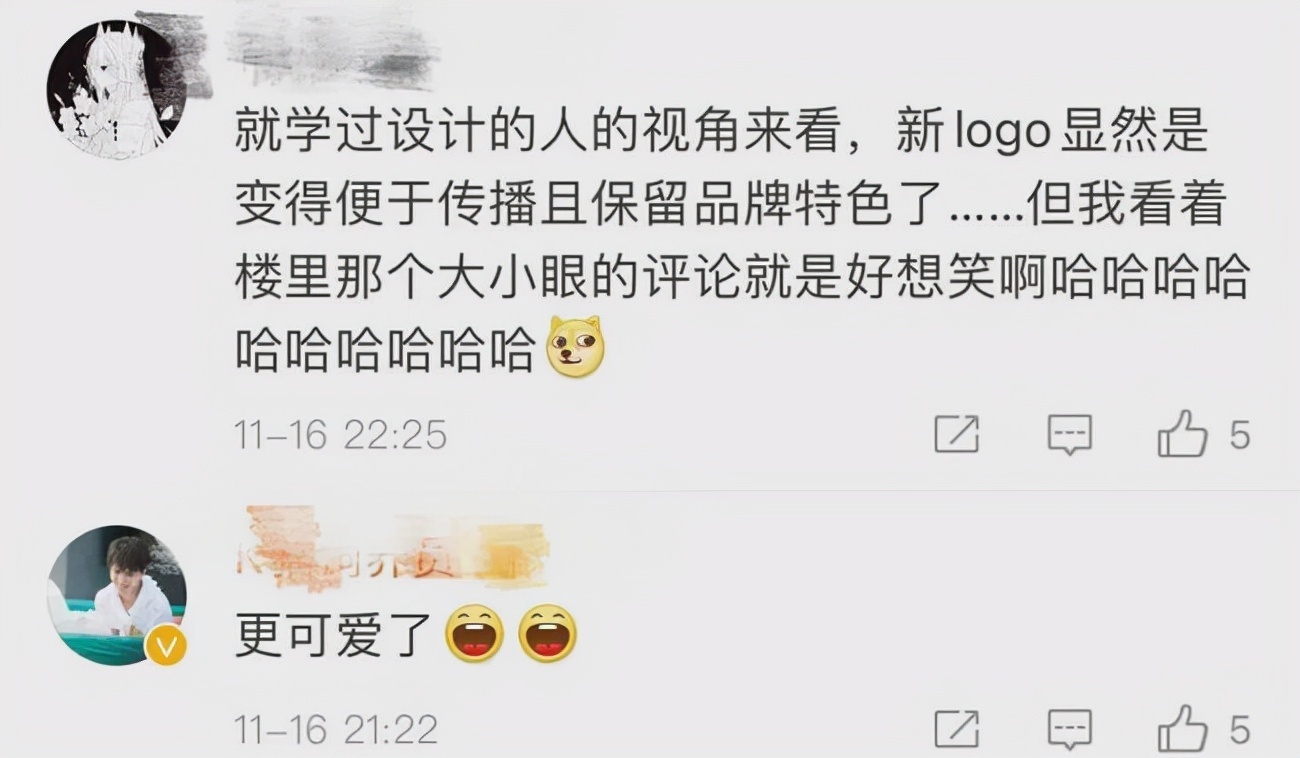The image size is (1300, 758).
Task: Tap the second laughing emoji in the comment
Action: point(548,634)
